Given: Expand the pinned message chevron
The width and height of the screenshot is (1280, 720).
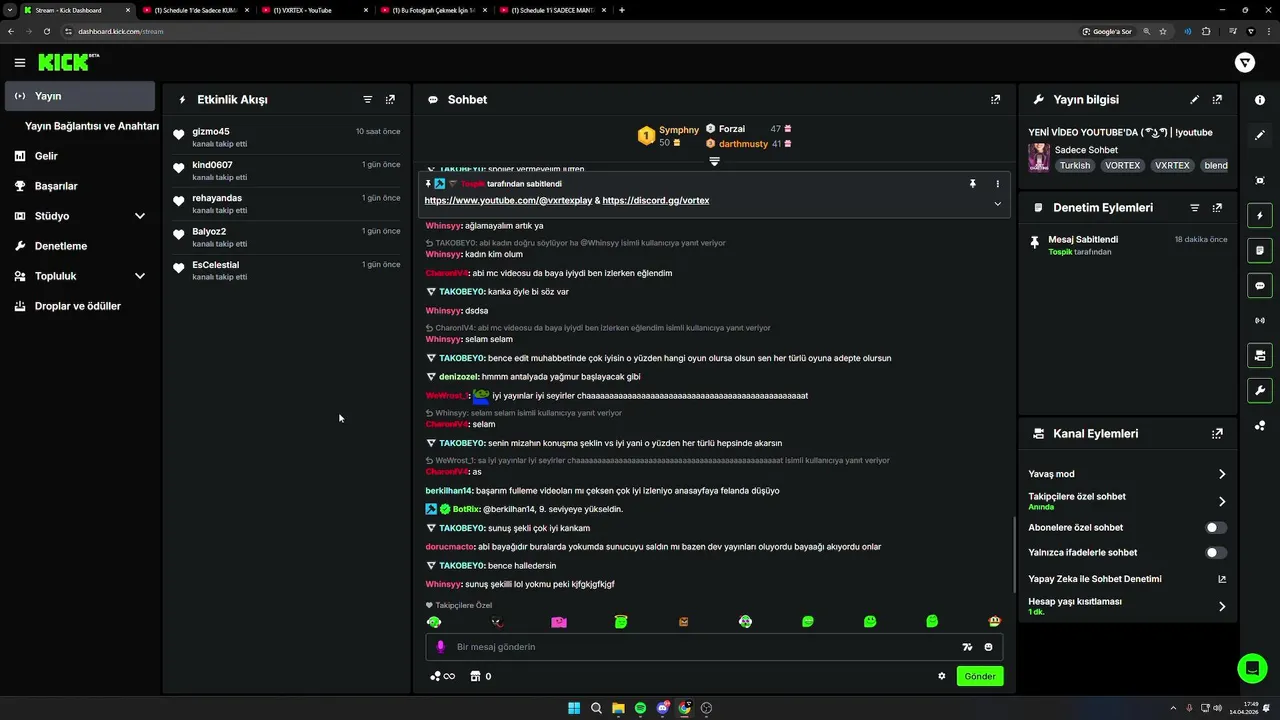Looking at the screenshot, I should tap(997, 204).
